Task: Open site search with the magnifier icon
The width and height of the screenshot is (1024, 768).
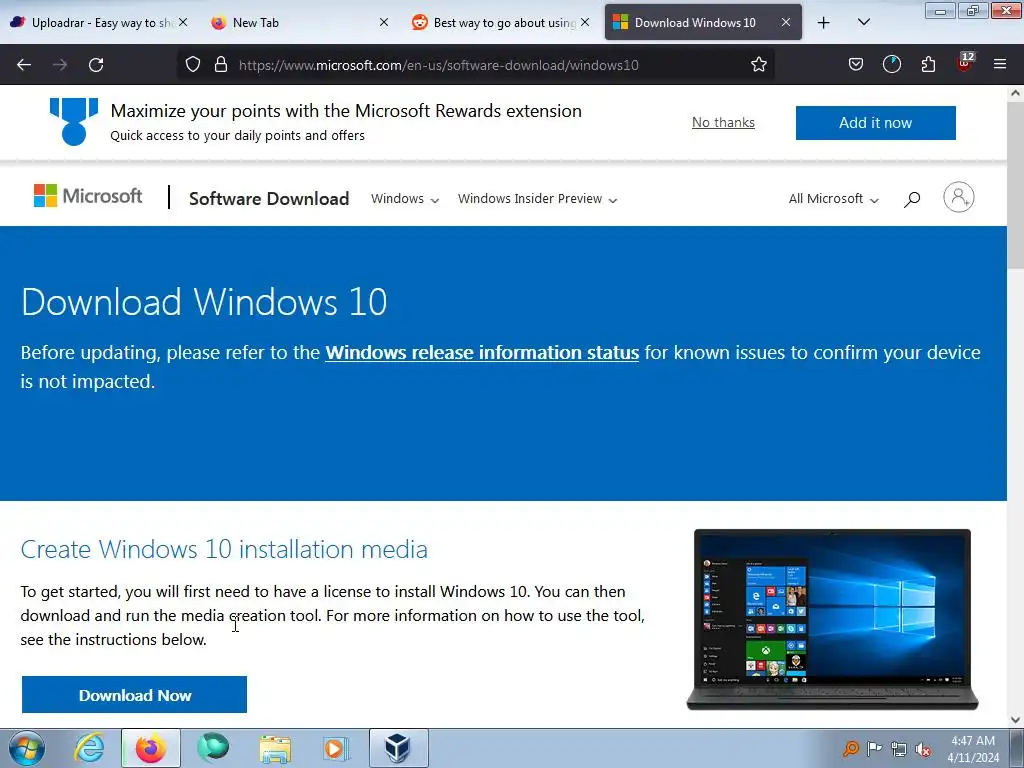Action: pos(912,199)
